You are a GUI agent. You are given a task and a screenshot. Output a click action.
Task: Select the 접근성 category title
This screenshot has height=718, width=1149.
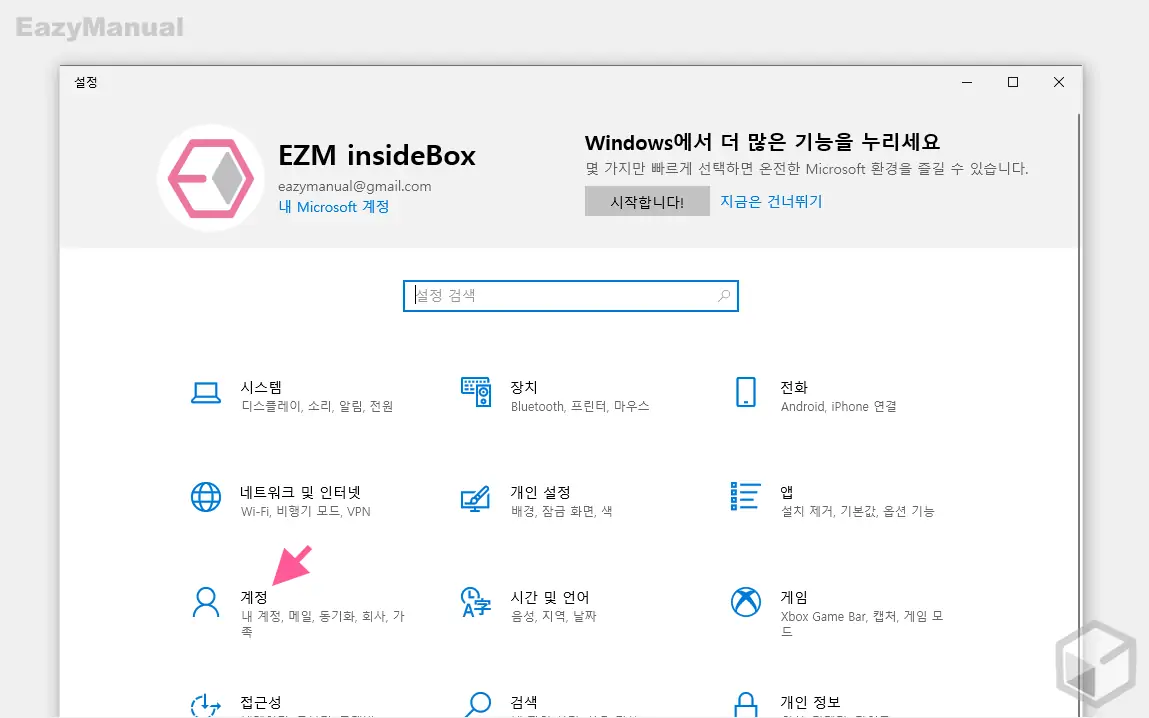click(261, 702)
